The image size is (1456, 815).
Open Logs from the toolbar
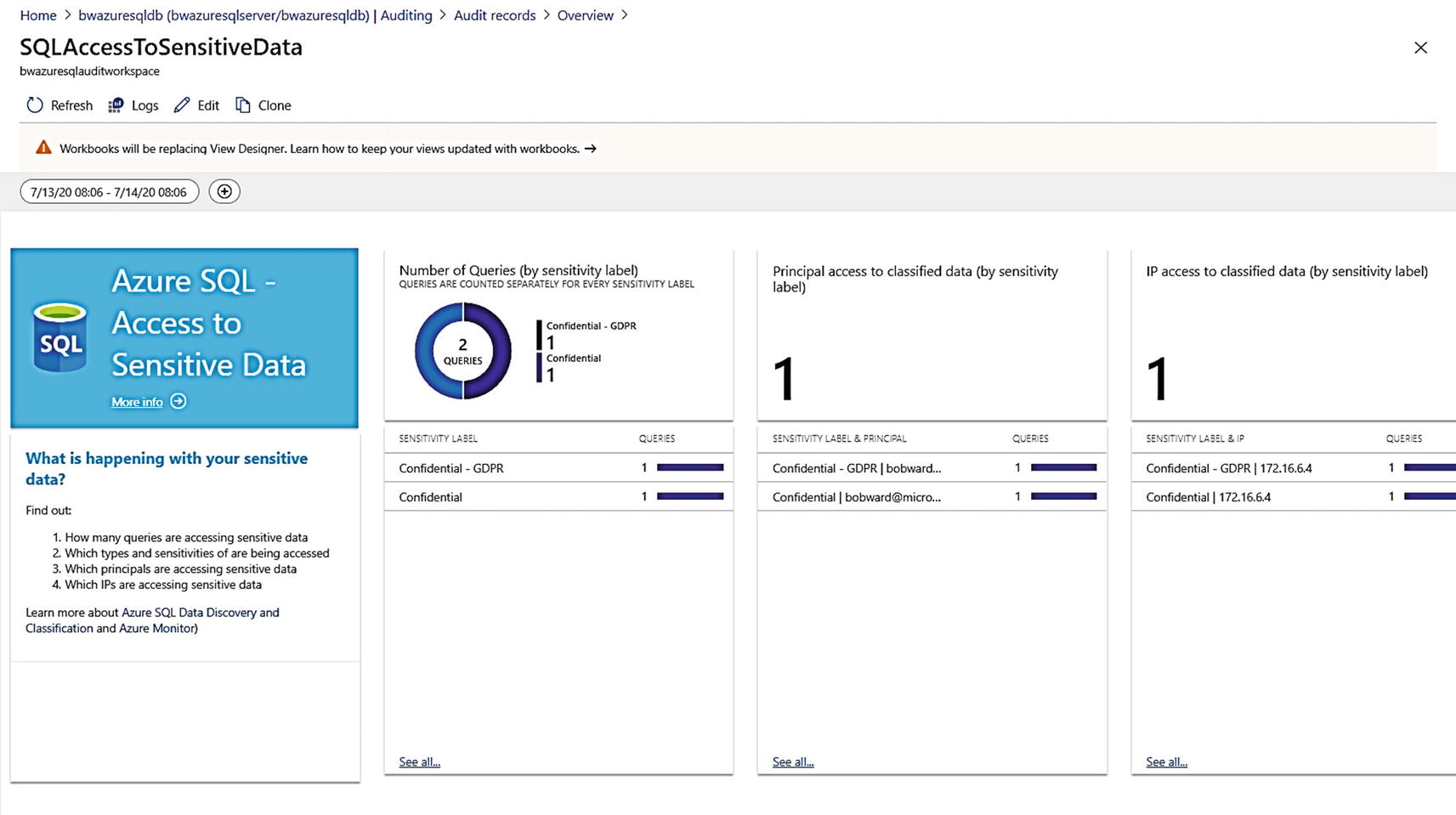click(133, 105)
